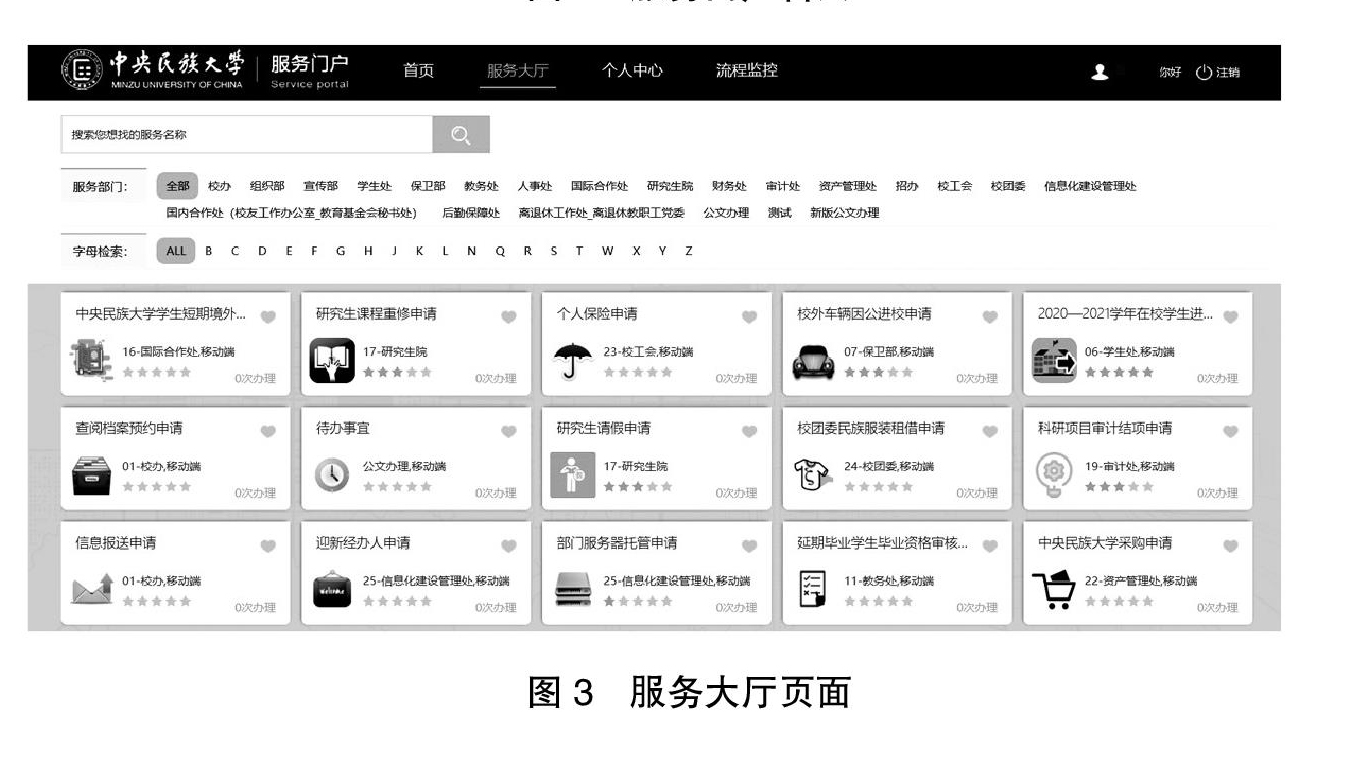This screenshot has height=758, width=1359.
Task: Click the search magnifier button
Action: [461, 135]
